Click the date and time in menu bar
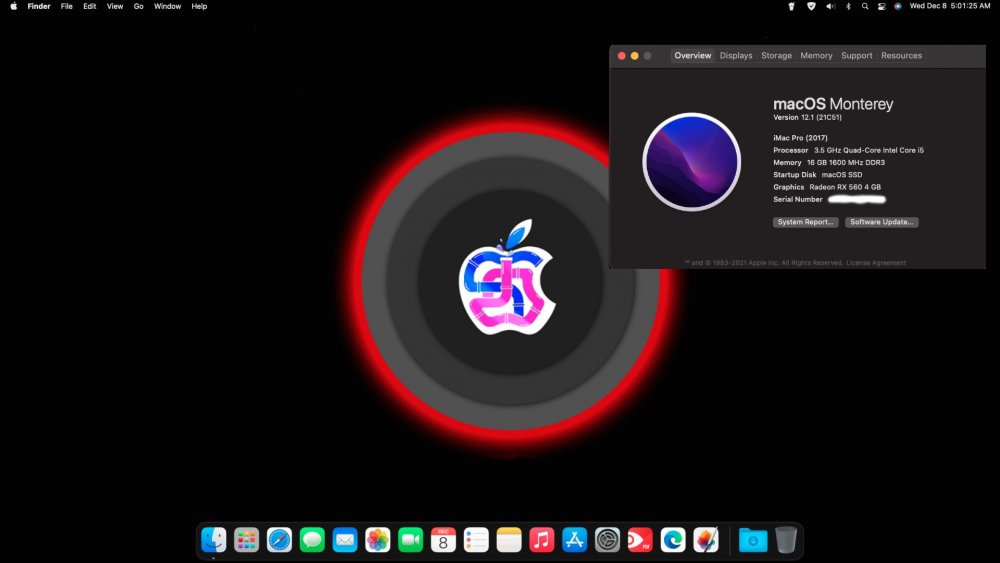 coord(950,6)
